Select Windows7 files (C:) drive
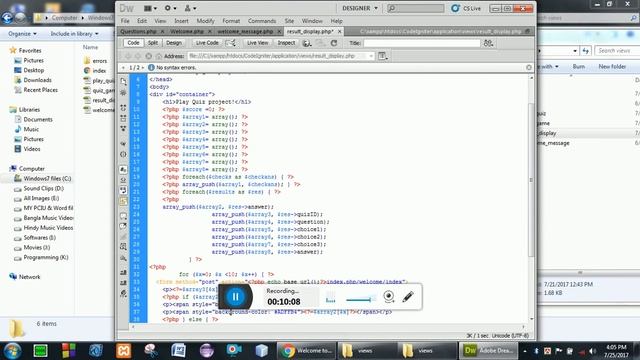Viewport: 640px width, 360px height. tap(42, 178)
